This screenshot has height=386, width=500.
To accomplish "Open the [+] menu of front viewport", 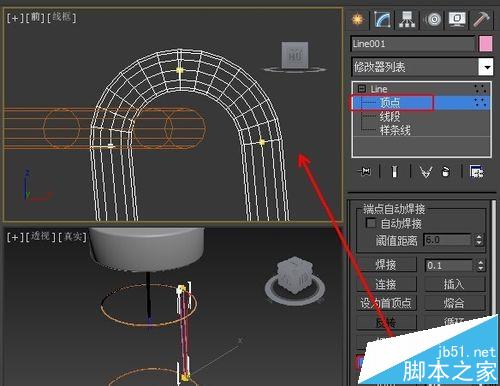I will (x=15, y=18).
